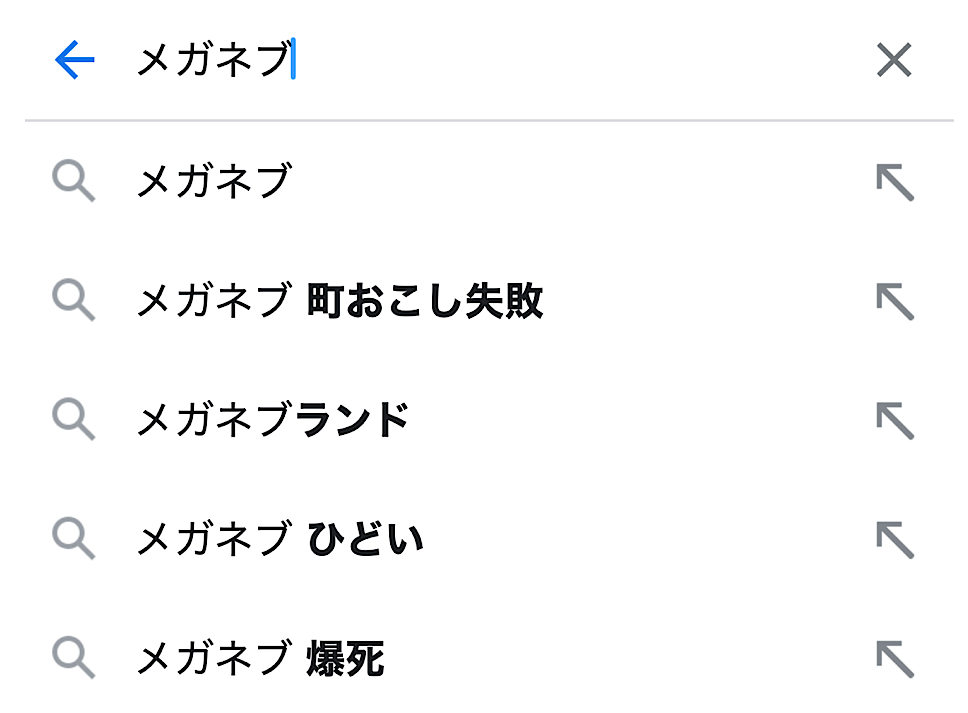Select the first メガネブ suggestion

click(212, 182)
